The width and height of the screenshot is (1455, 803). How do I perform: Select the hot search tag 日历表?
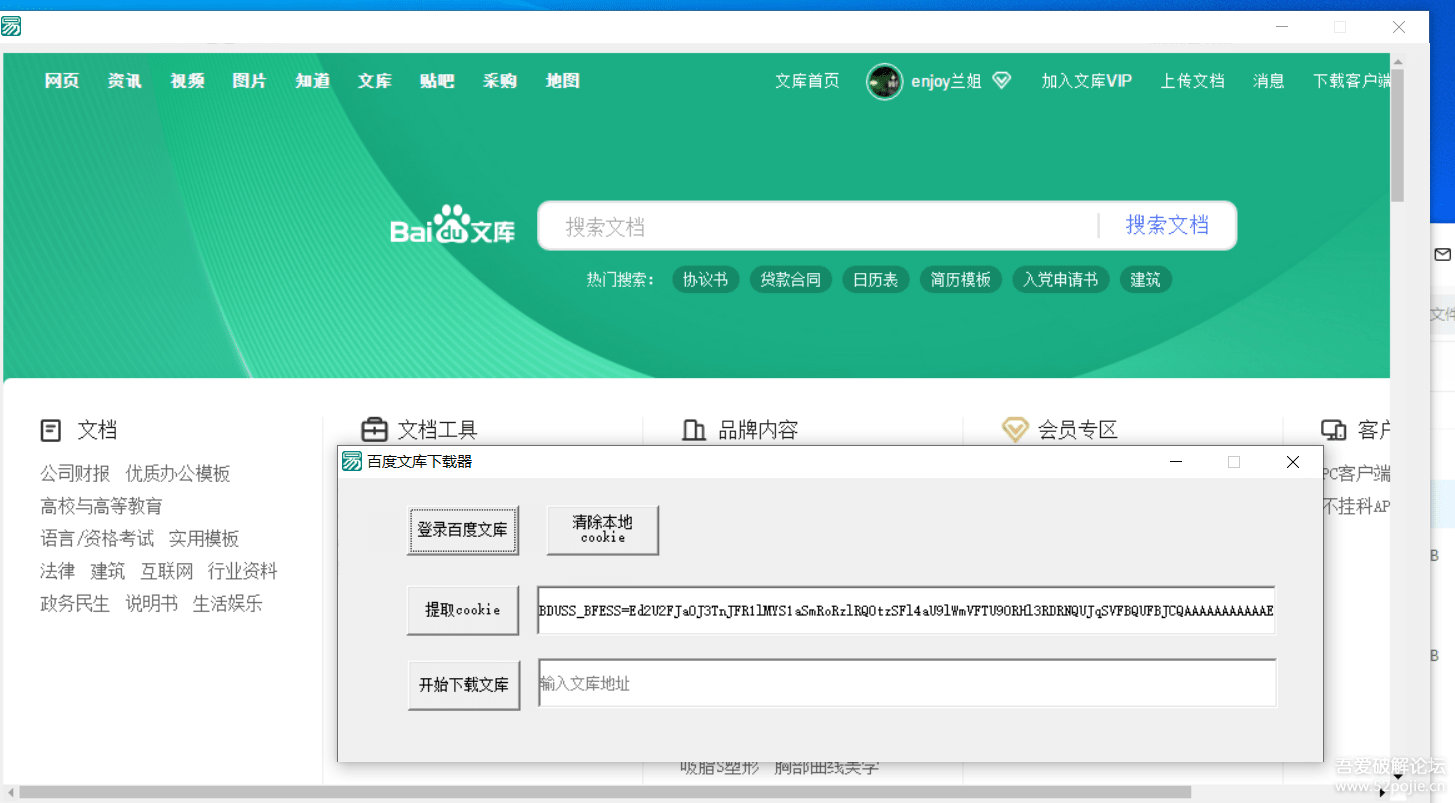875,280
